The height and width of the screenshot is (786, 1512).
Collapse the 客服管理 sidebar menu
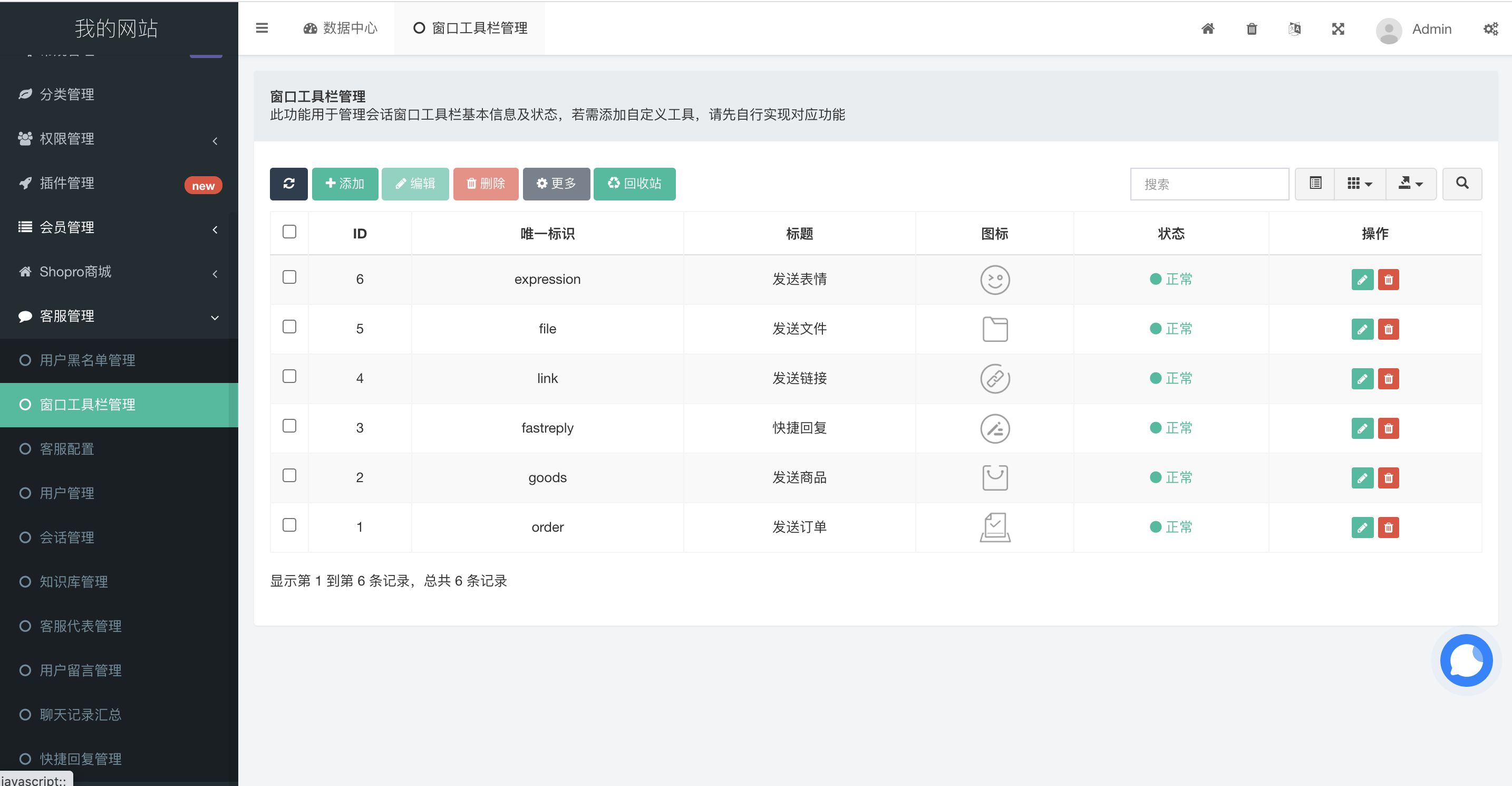119,316
